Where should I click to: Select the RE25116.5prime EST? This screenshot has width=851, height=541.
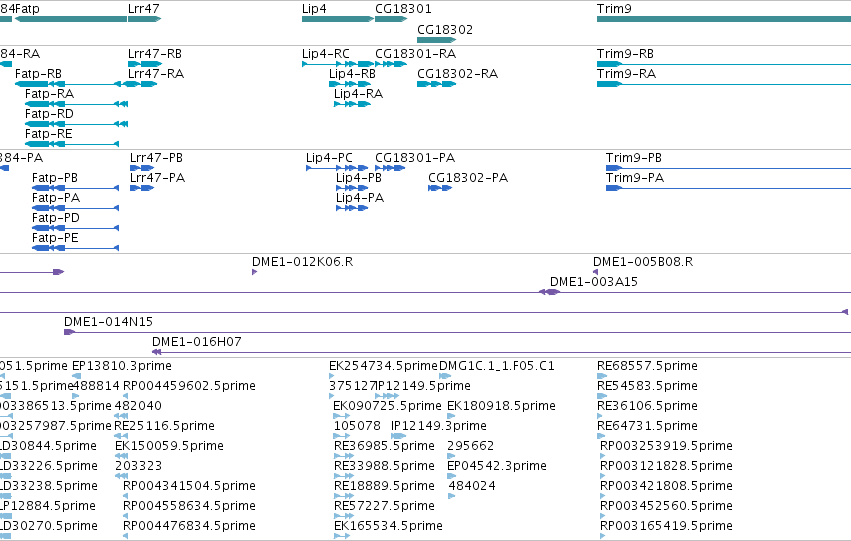(x=121, y=436)
